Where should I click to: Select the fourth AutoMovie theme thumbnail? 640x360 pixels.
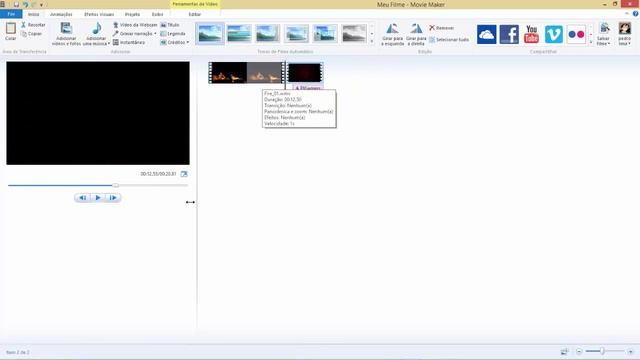(296, 33)
